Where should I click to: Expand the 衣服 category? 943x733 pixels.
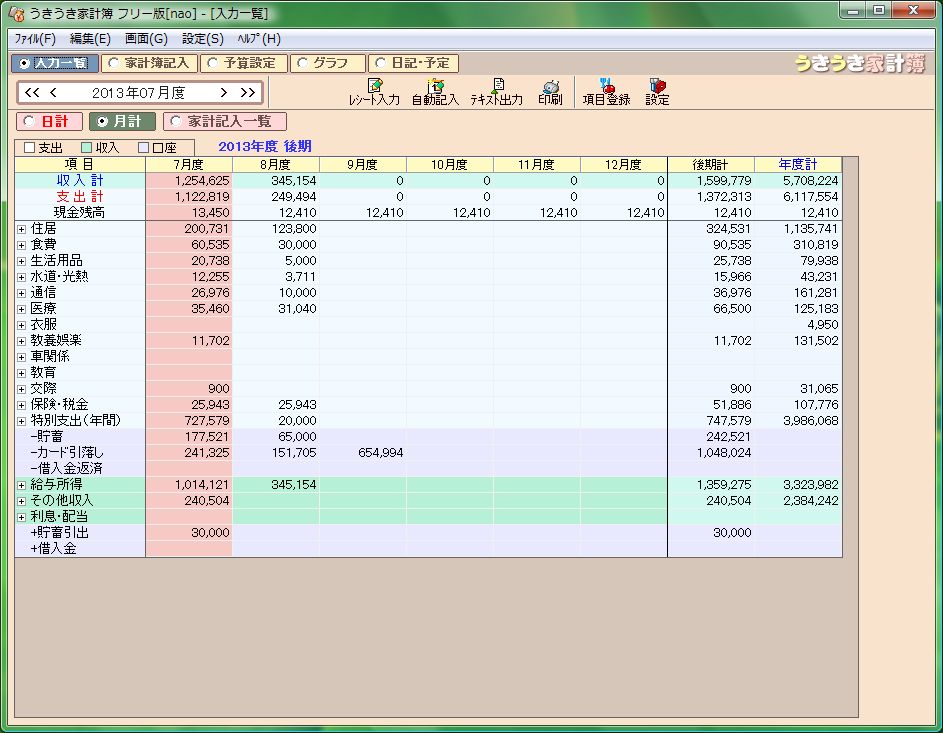tap(22, 325)
